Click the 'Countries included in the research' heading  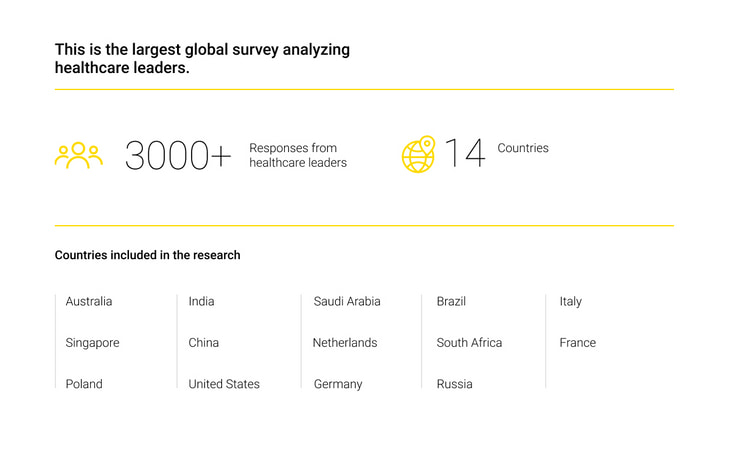click(148, 255)
